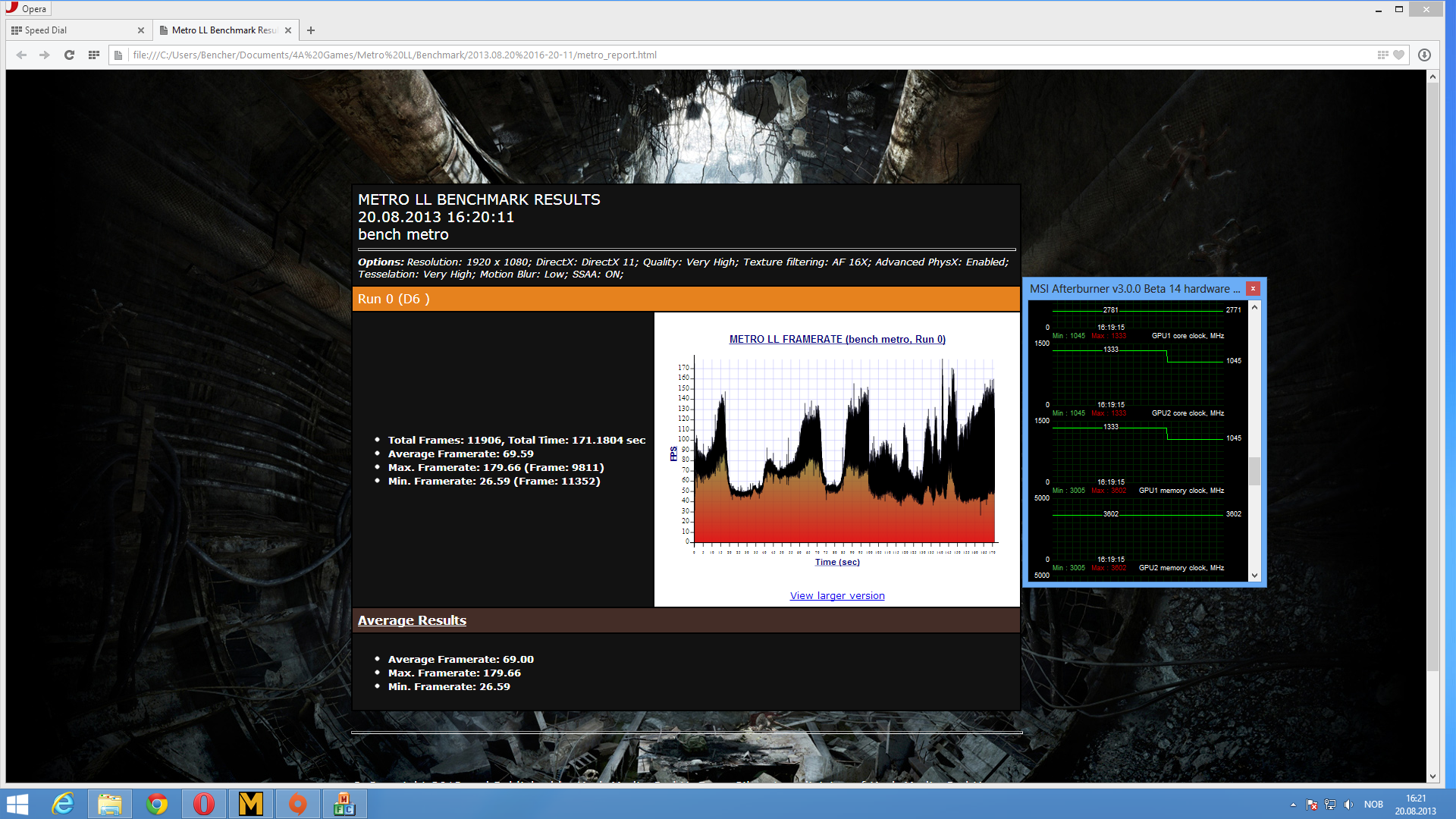Click Total Frames: 11906 line

pos(517,441)
